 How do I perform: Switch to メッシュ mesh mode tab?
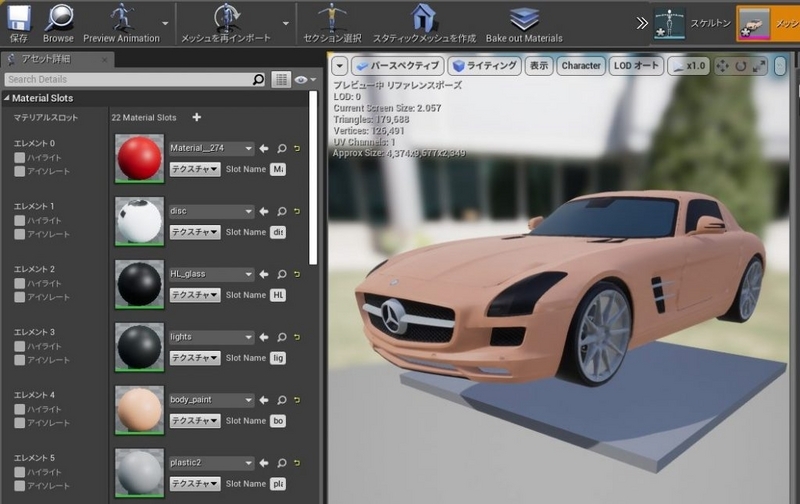768,23
